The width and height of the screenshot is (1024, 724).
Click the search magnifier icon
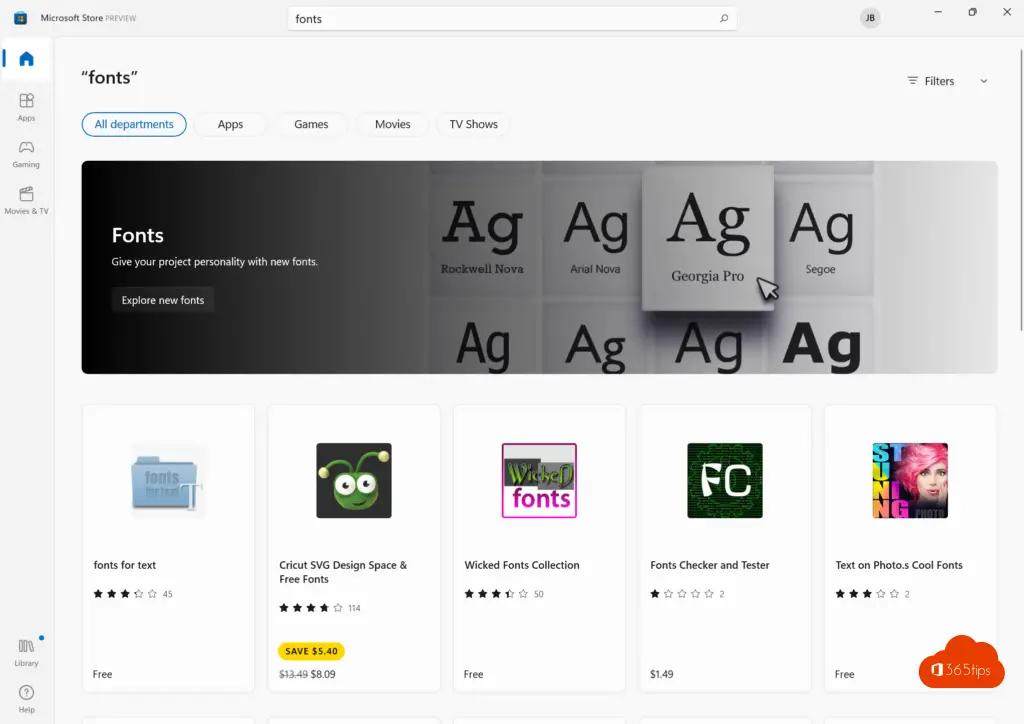pos(724,19)
